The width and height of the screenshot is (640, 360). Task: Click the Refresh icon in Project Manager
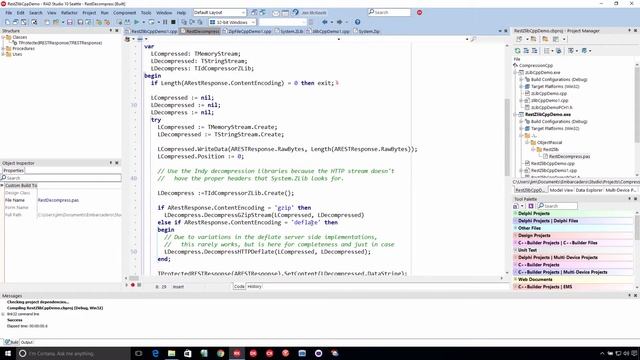(x=518, y=51)
